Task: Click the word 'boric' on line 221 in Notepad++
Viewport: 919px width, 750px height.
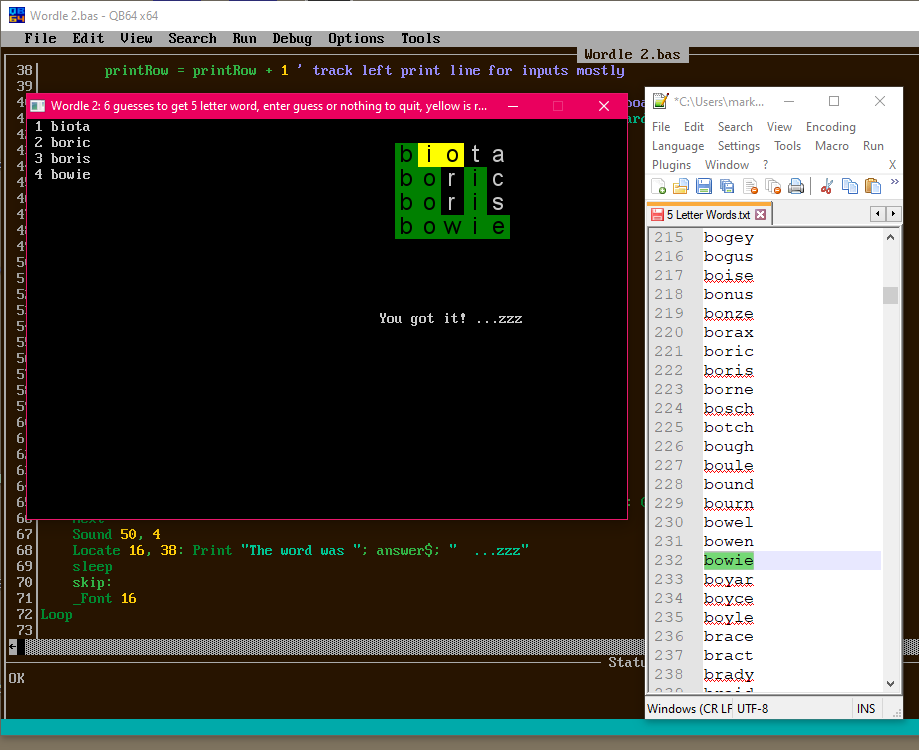Action: click(729, 352)
